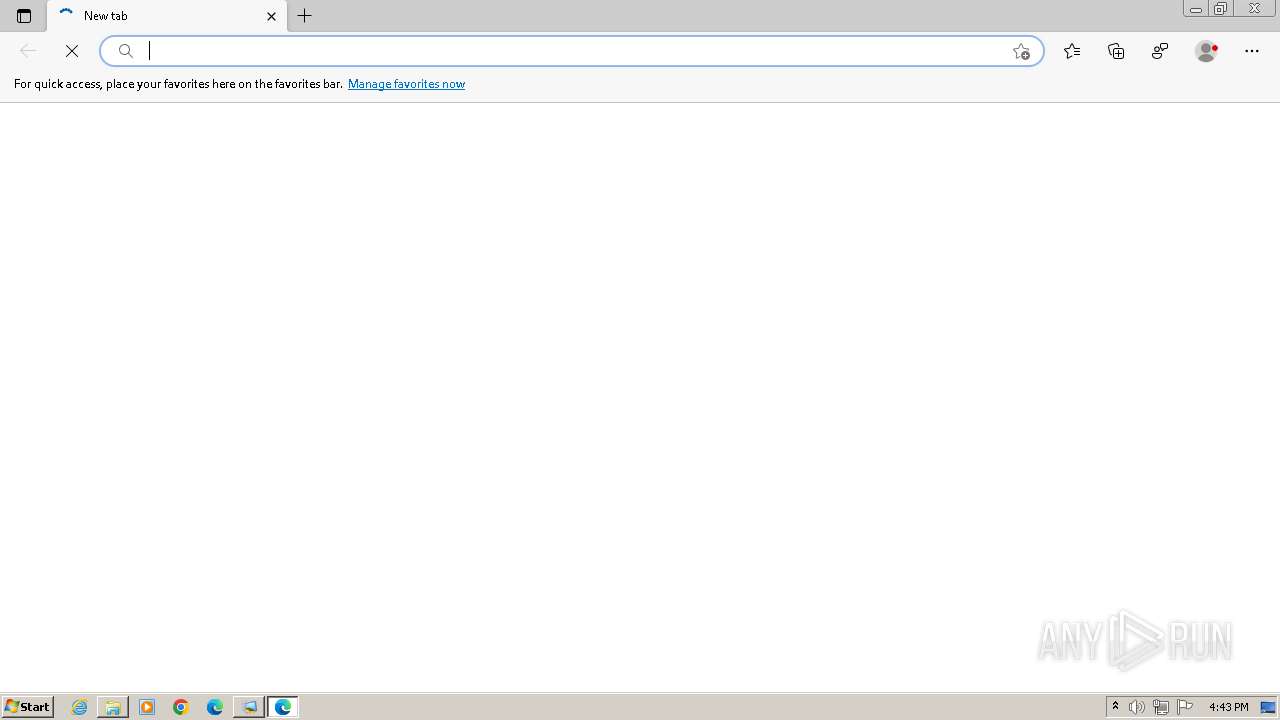This screenshot has width=1280, height=720.
Task: Open Settings and more ellipsis menu
Action: tap(1252, 51)
